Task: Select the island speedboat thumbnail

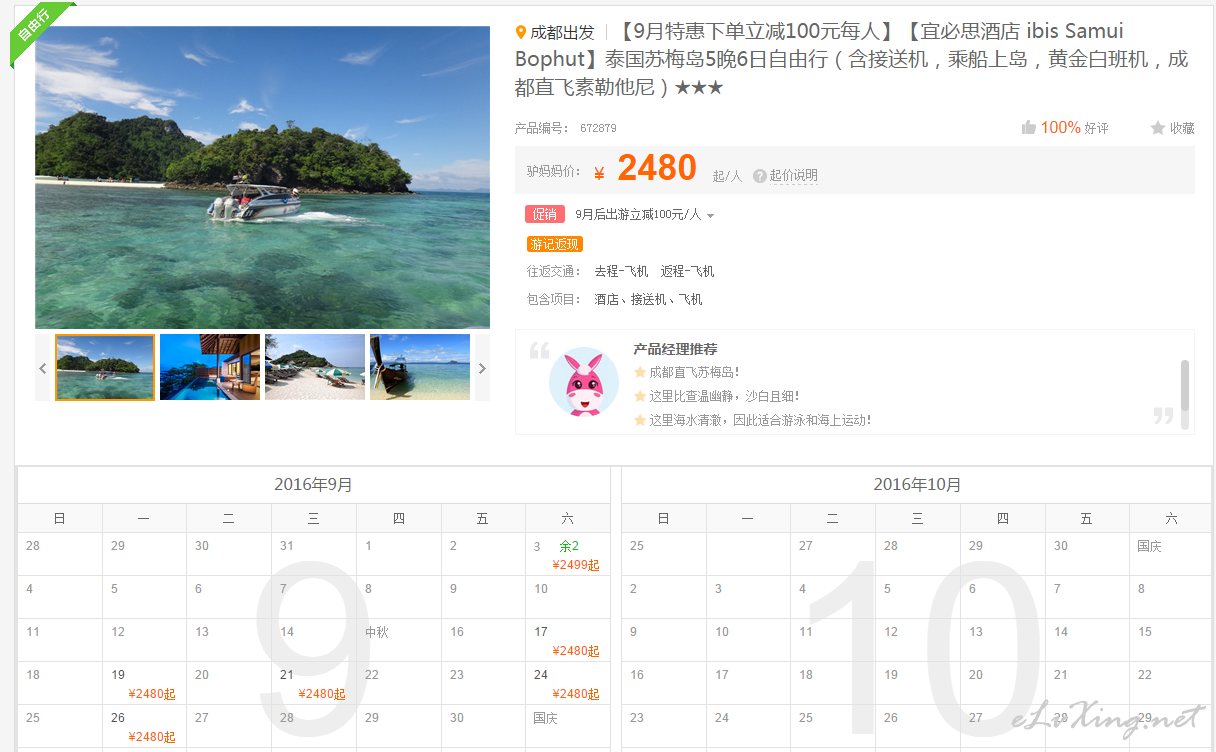Action: tap(105, 367)
